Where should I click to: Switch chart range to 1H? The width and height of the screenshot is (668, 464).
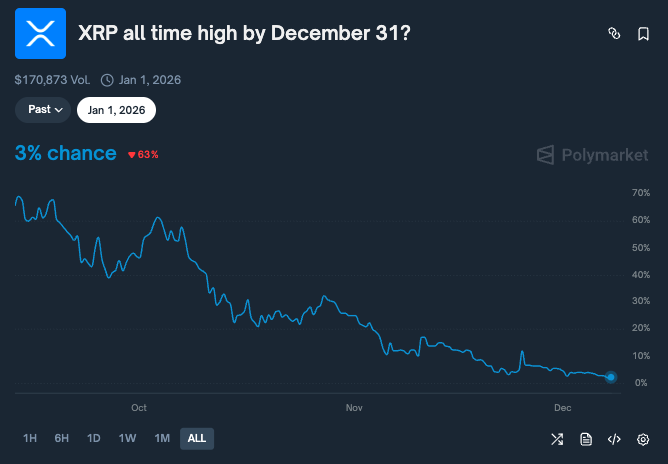pyautogui.click(x=30, y=439)
